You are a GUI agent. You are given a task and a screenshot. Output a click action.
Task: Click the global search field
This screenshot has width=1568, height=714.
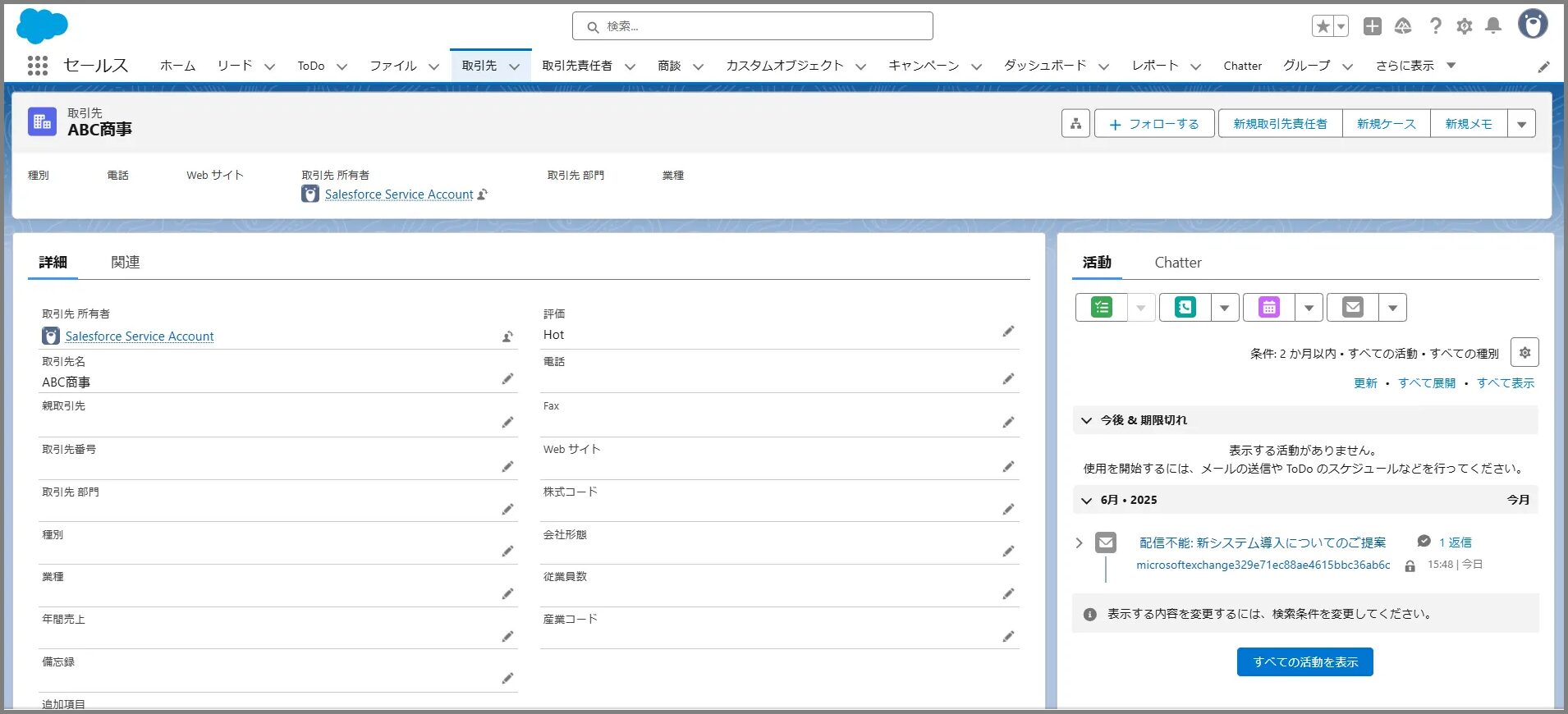pyautogui.click(x=753, y=26)
